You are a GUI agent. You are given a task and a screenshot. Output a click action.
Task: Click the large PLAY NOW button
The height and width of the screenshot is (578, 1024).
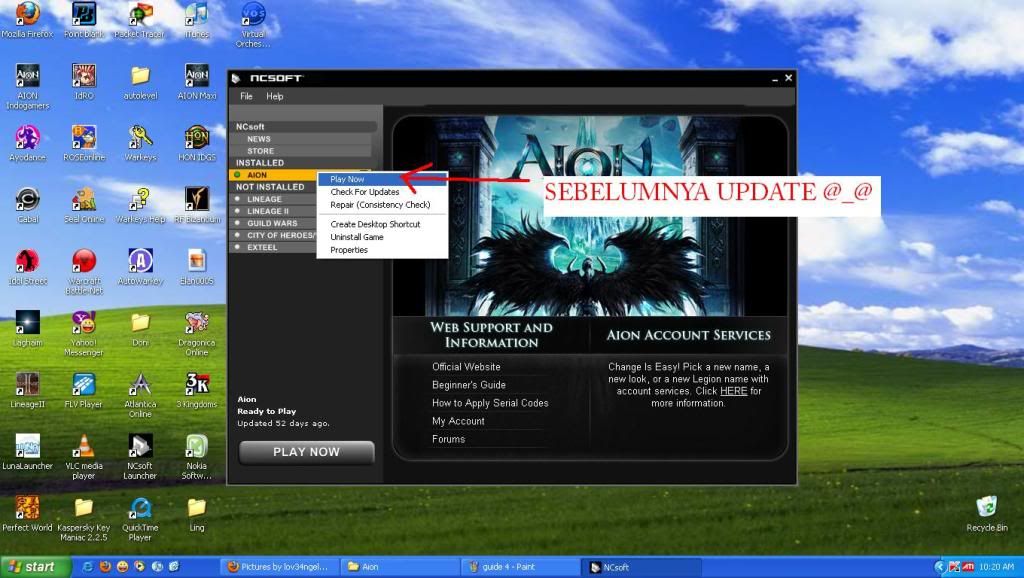point(306,452)
